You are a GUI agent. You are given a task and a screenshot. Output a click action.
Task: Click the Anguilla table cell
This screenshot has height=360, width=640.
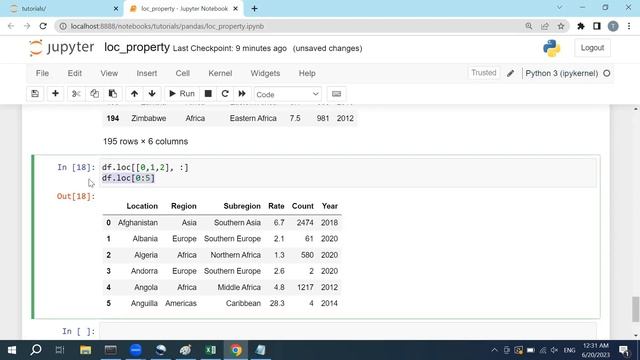[144, 303]
